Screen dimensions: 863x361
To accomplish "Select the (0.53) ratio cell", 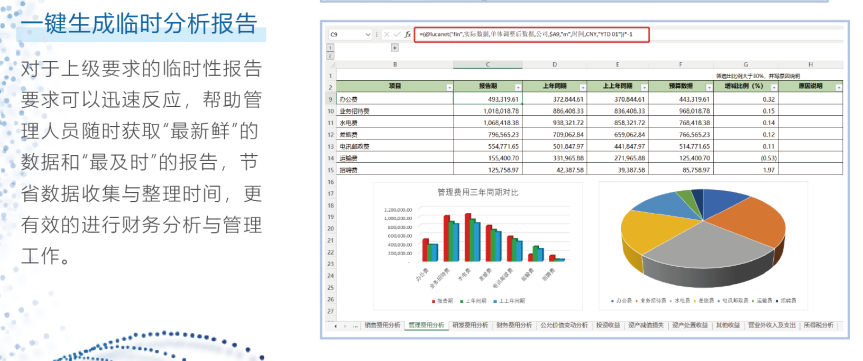I will click(746, 158).
